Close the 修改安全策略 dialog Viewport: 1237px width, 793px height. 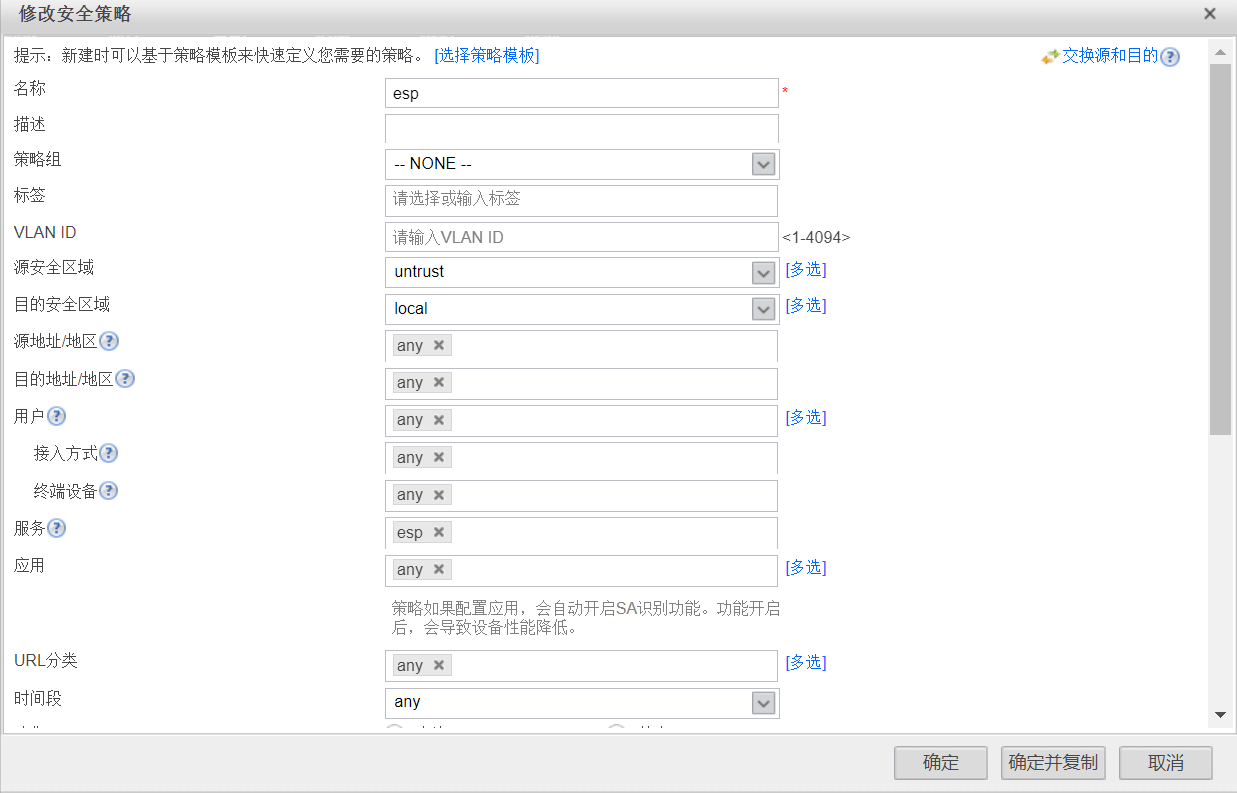(1210, 14)
